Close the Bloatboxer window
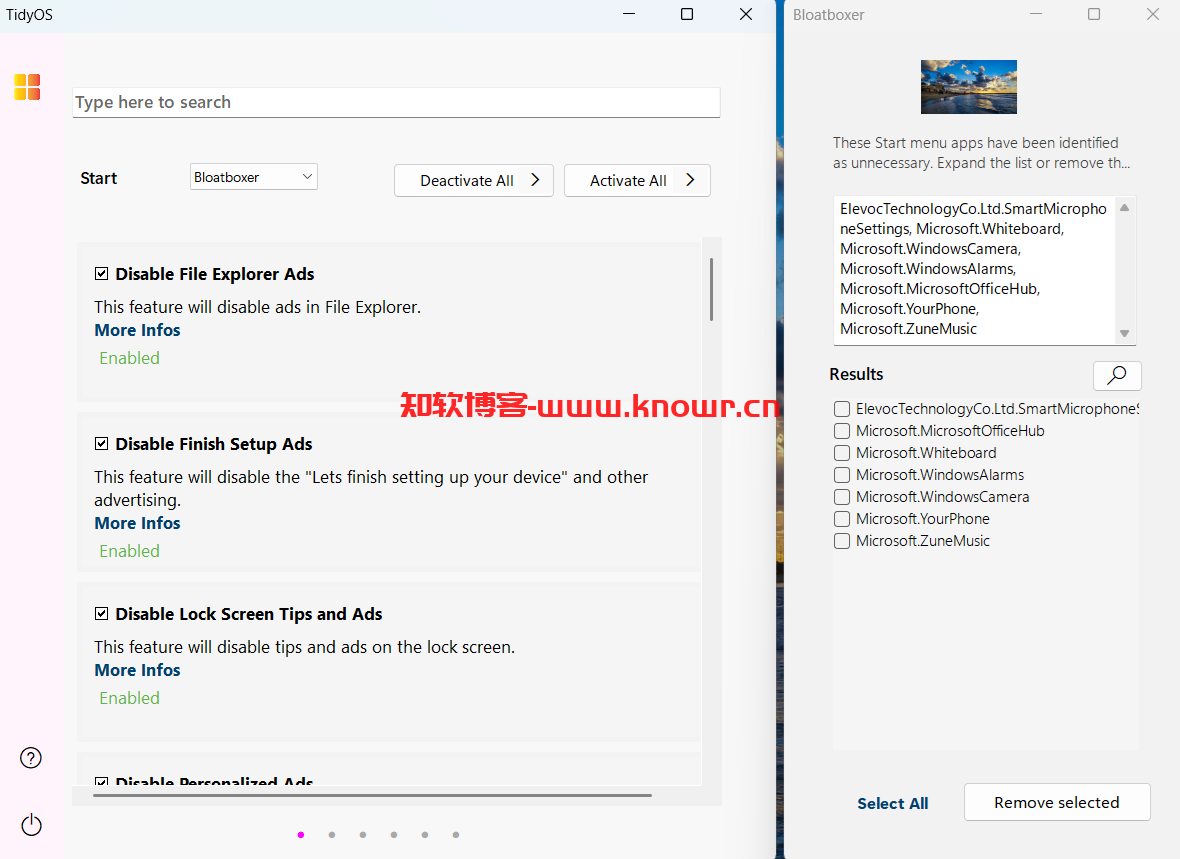The width and height of the screenshot is (1180, 859). (1153, 14)
